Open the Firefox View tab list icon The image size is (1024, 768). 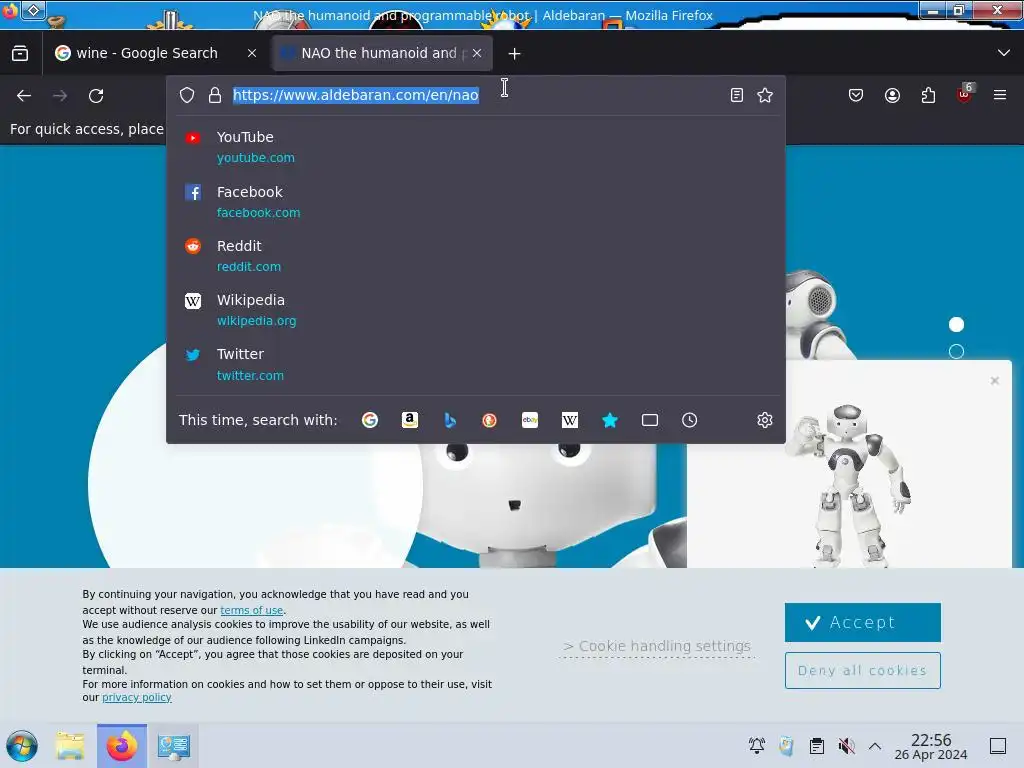click(x=20, y=53)
